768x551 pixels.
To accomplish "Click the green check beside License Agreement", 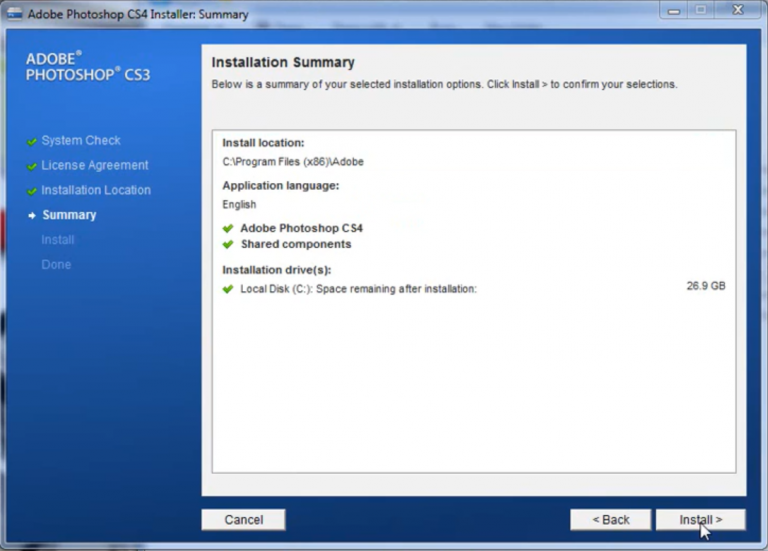I will [32, 166].
